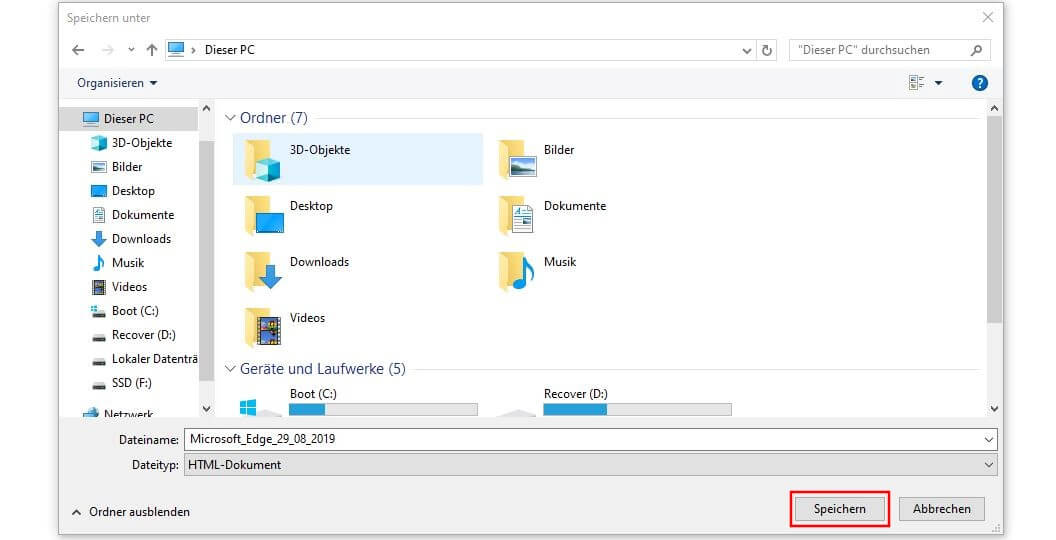Open the blue help icon

[979, 83]
